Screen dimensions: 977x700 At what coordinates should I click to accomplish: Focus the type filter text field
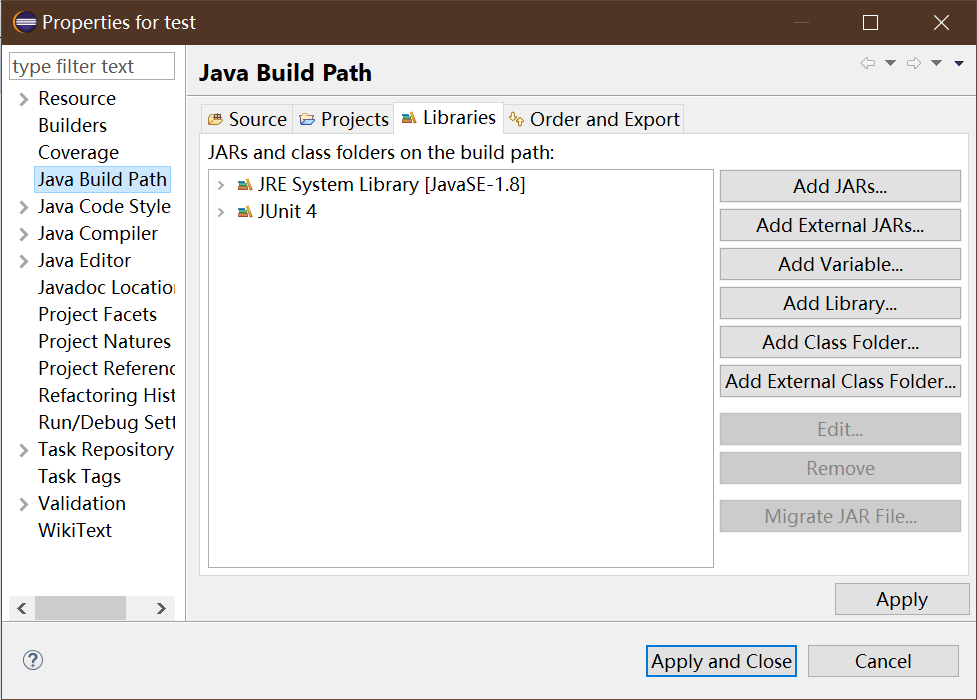(x=92, y=66)
